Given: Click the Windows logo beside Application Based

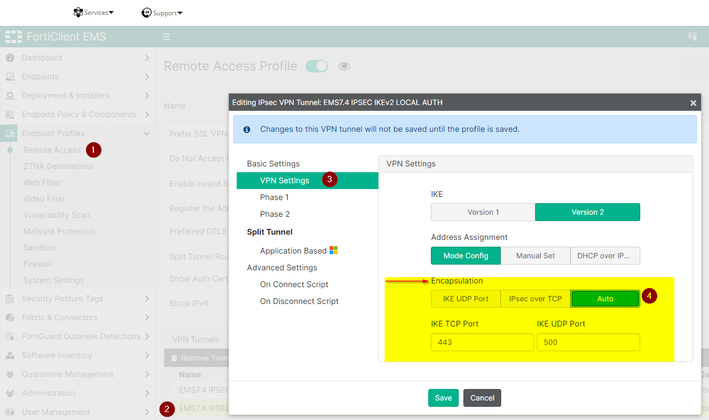Looking at the screenshot, I should pos(334,250).
